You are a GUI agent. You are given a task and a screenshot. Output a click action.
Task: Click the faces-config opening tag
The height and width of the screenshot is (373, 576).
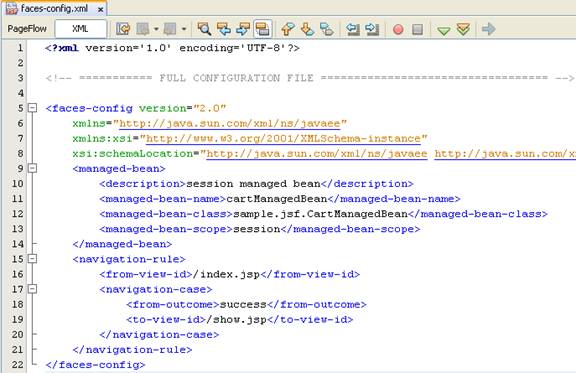point(89,108)
